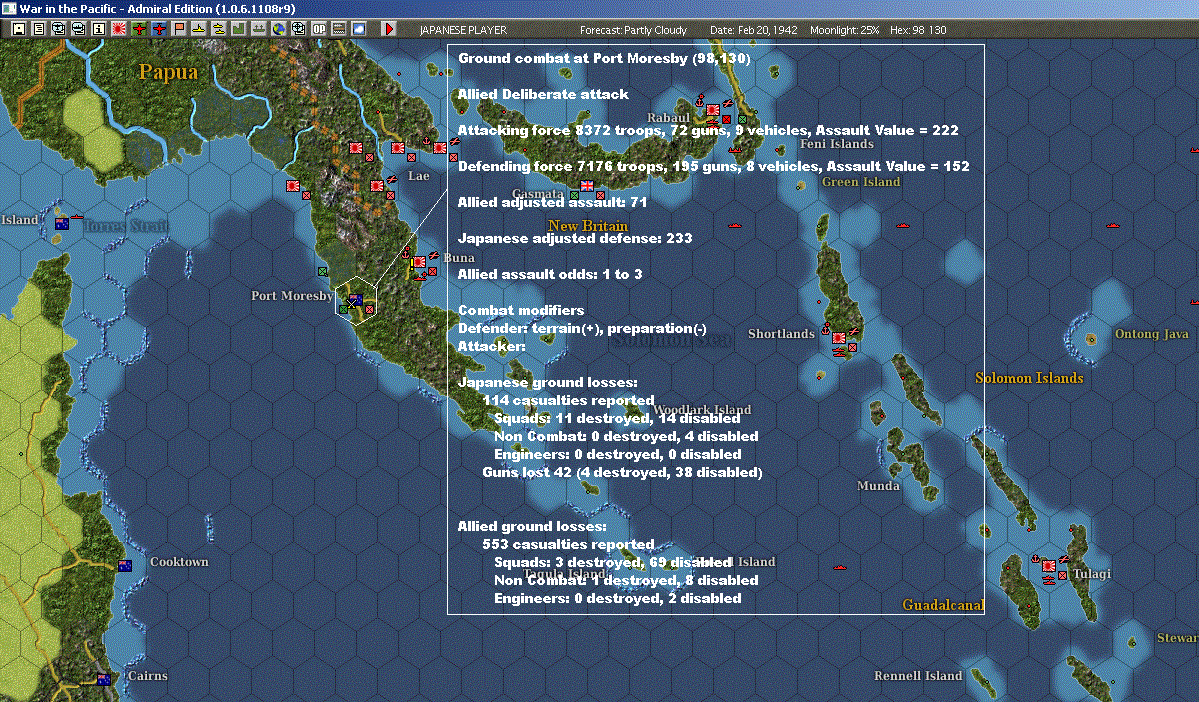Select the British flag unit at Gasmata
This screenshot has width=1199, height=702.
point(587,186)
